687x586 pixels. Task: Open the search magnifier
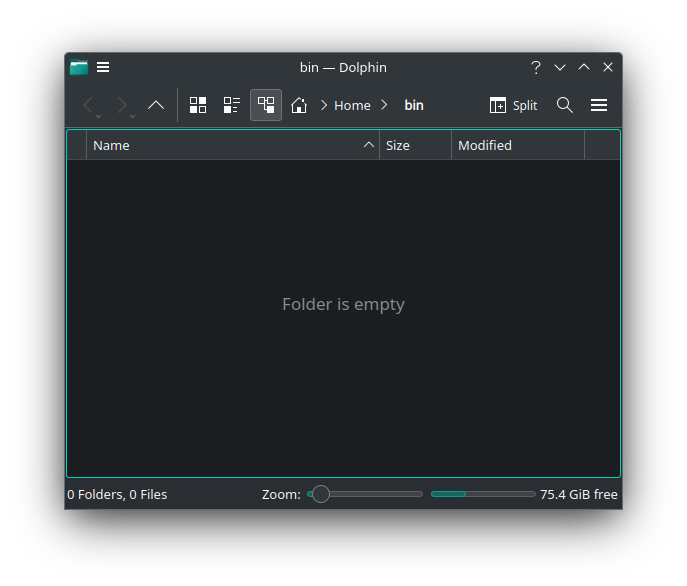[565, 105]
